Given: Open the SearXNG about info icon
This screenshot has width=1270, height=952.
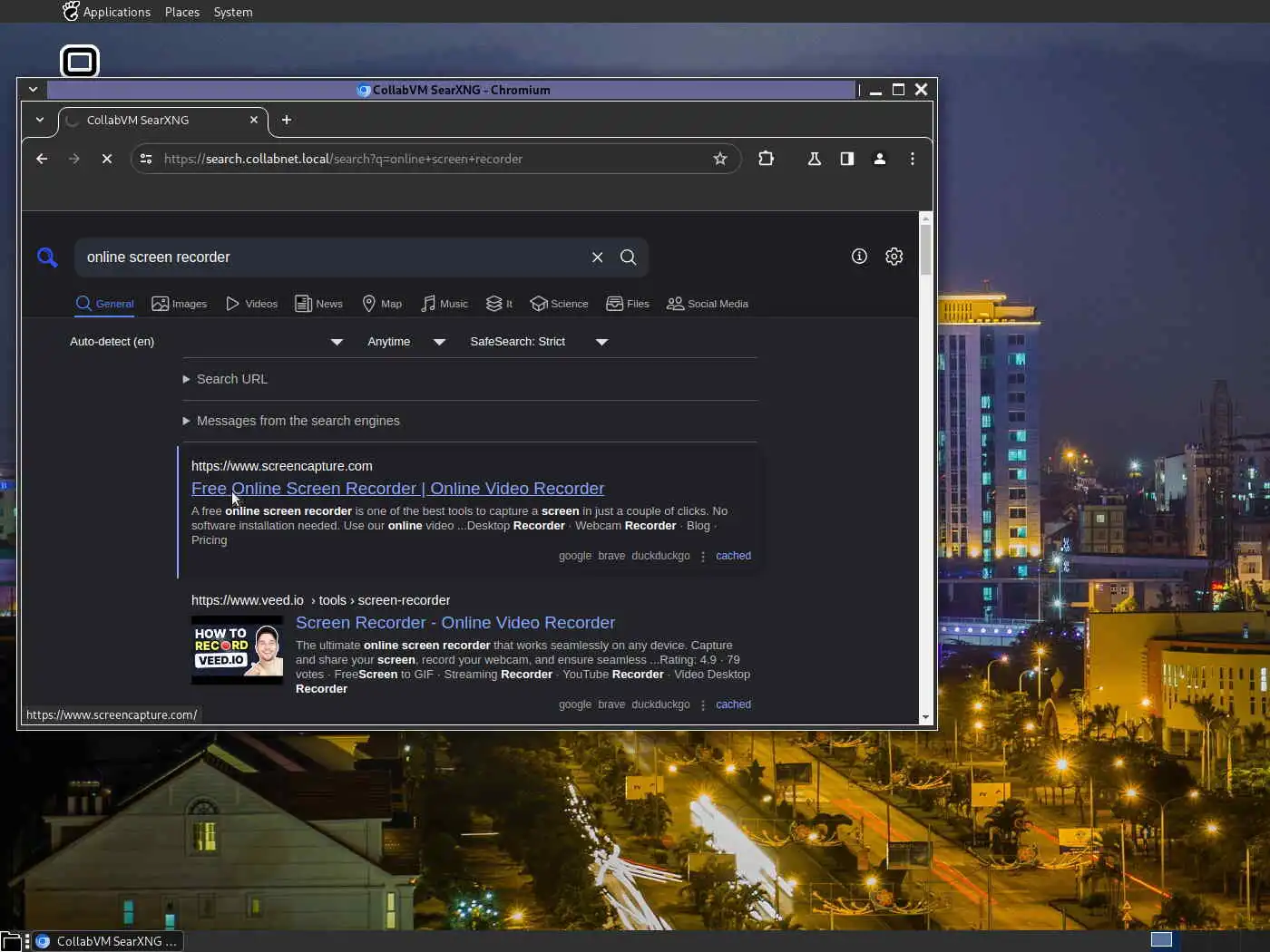Looking at the screenshot, I should [859, 257].
